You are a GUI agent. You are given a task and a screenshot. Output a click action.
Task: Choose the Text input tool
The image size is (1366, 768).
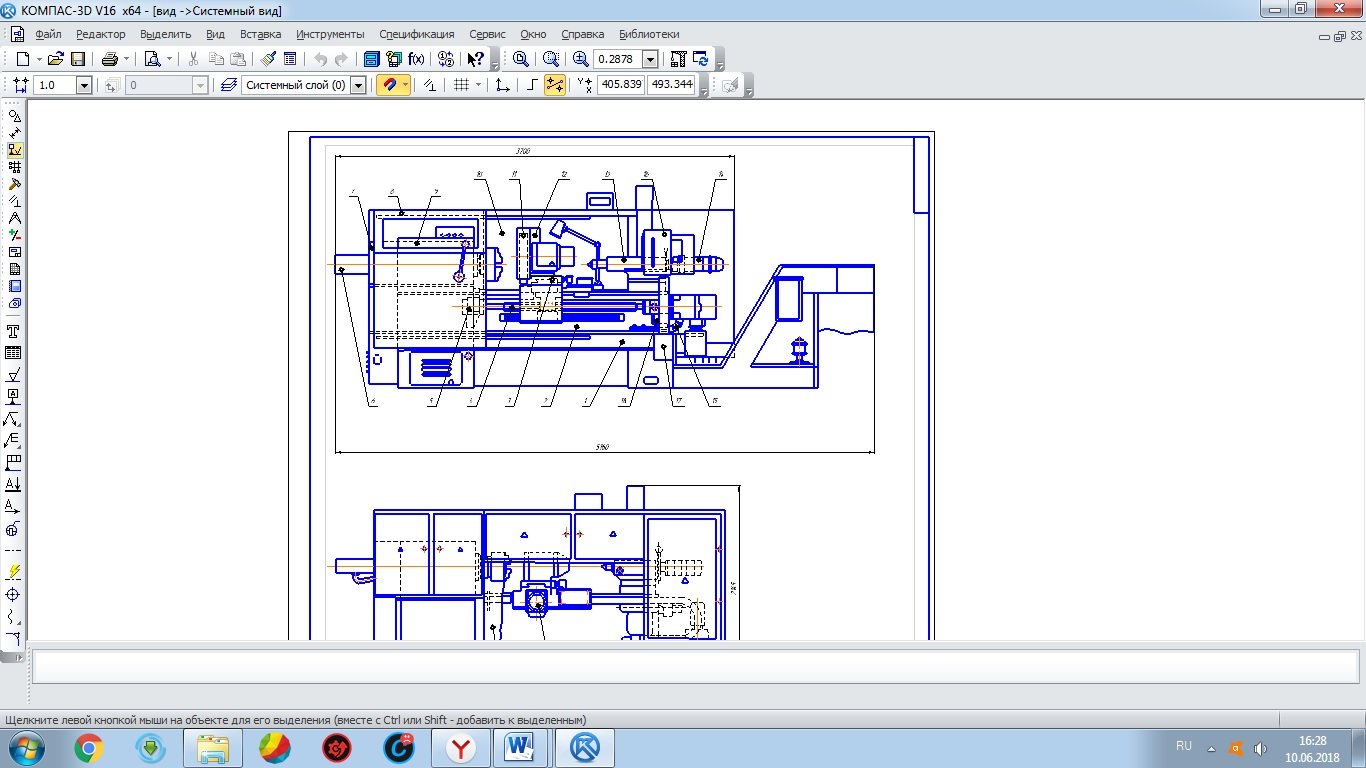point(14,331)
